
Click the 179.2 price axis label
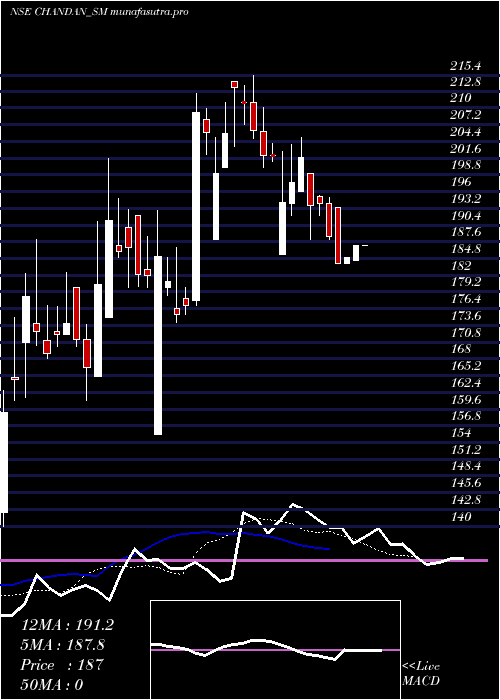pos(466,282)
